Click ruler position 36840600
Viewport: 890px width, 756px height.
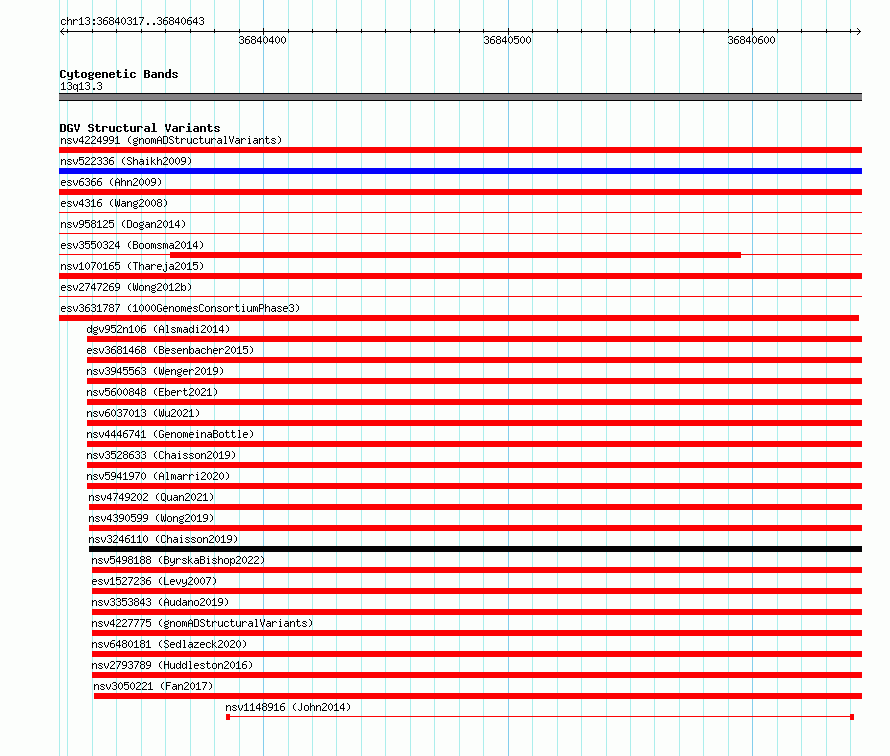[x=752, y=40]
